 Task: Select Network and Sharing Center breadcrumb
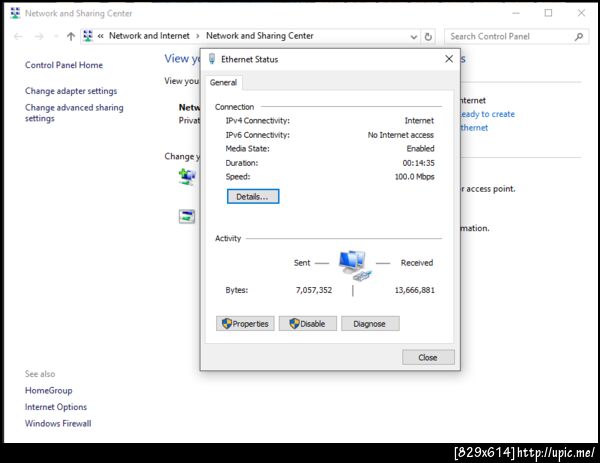tap(260, 36)
